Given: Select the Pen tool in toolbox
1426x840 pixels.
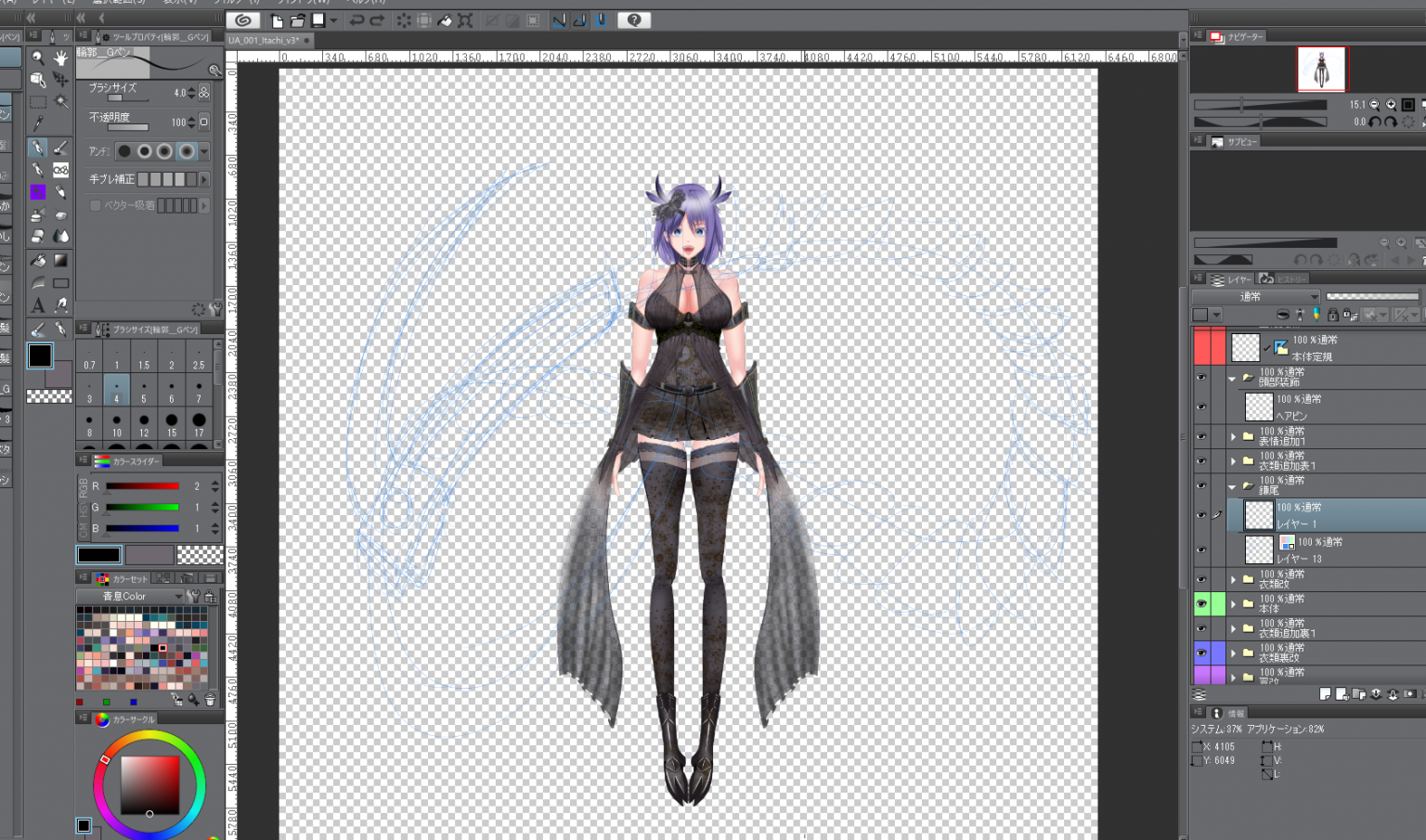Looking at the screenshot, I should tap(38, 148).
